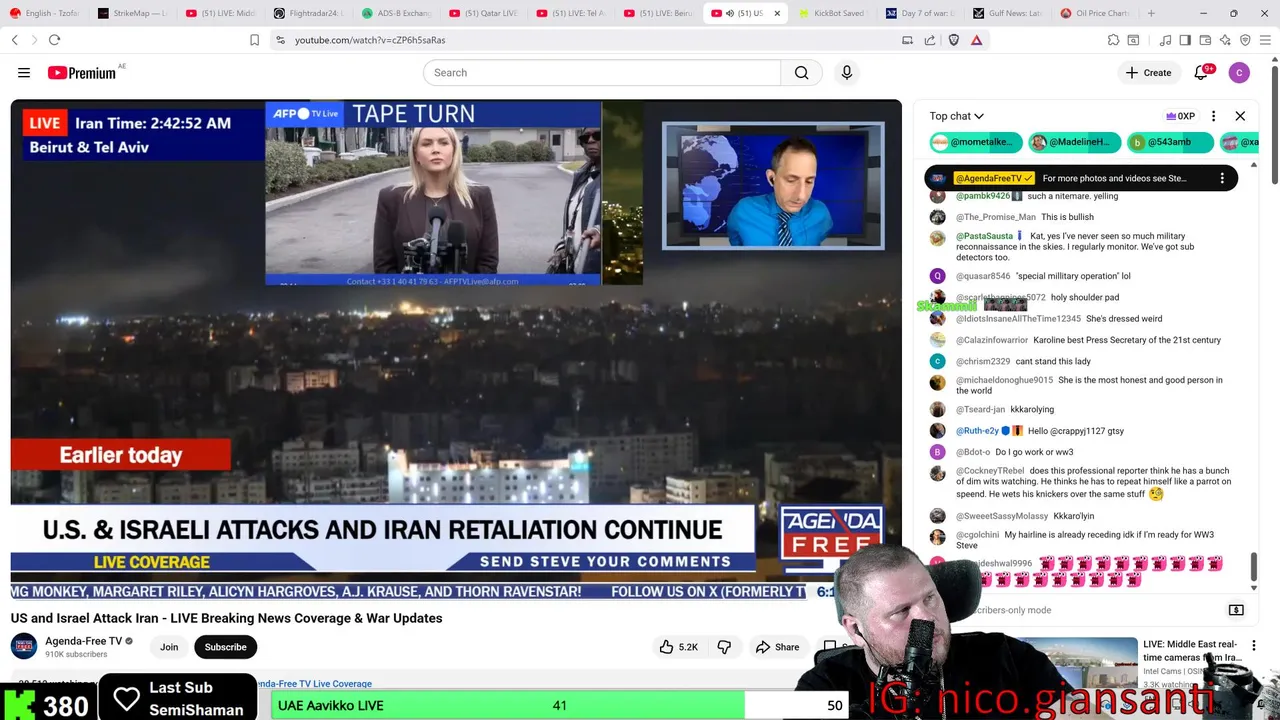Image resolution: width=1280 pixels, height=720 pixels.
Task: Switch to Gulf News tab
Action: (x=1006, y=13)
